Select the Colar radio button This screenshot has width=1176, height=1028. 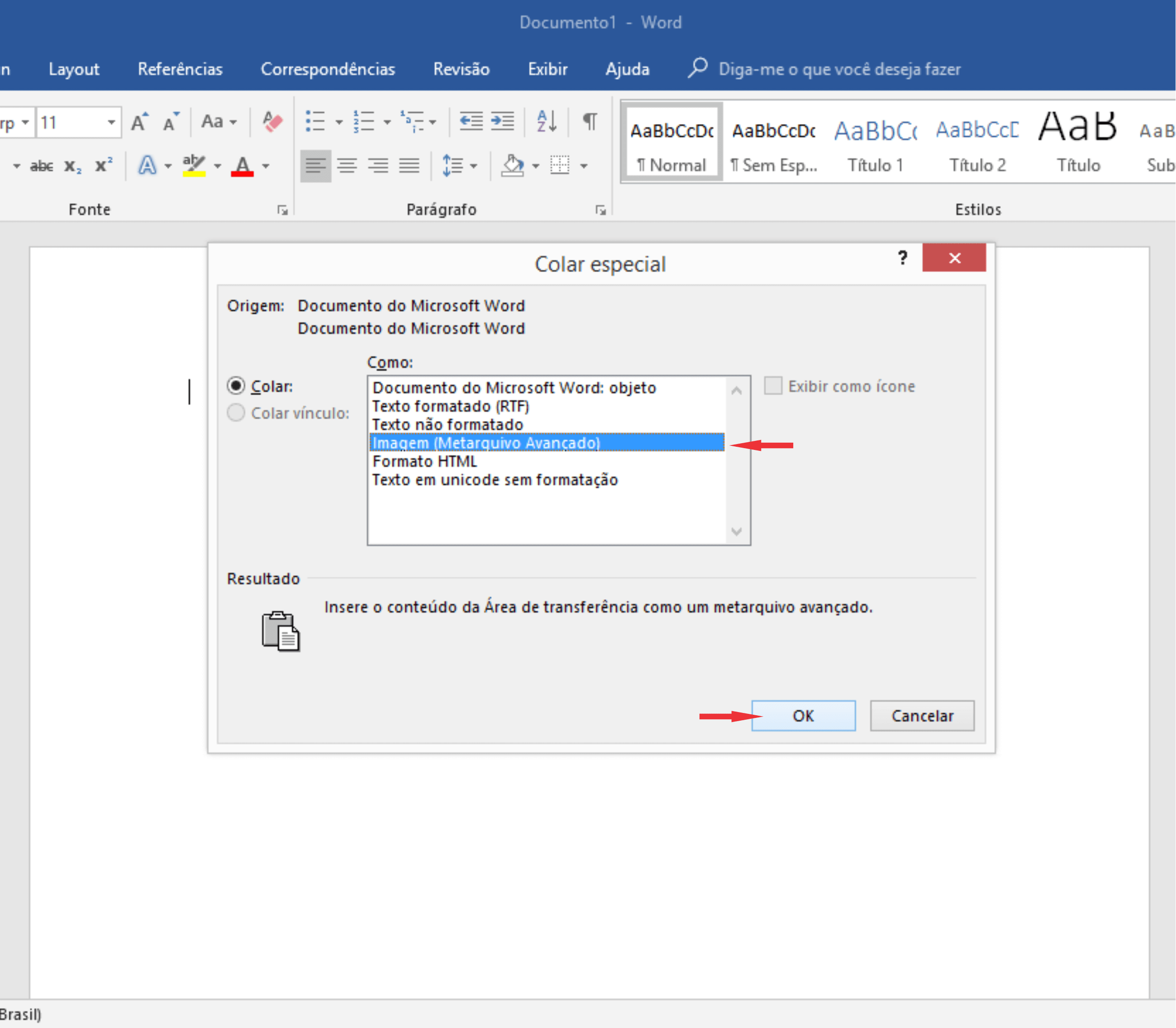click(236, 386)
